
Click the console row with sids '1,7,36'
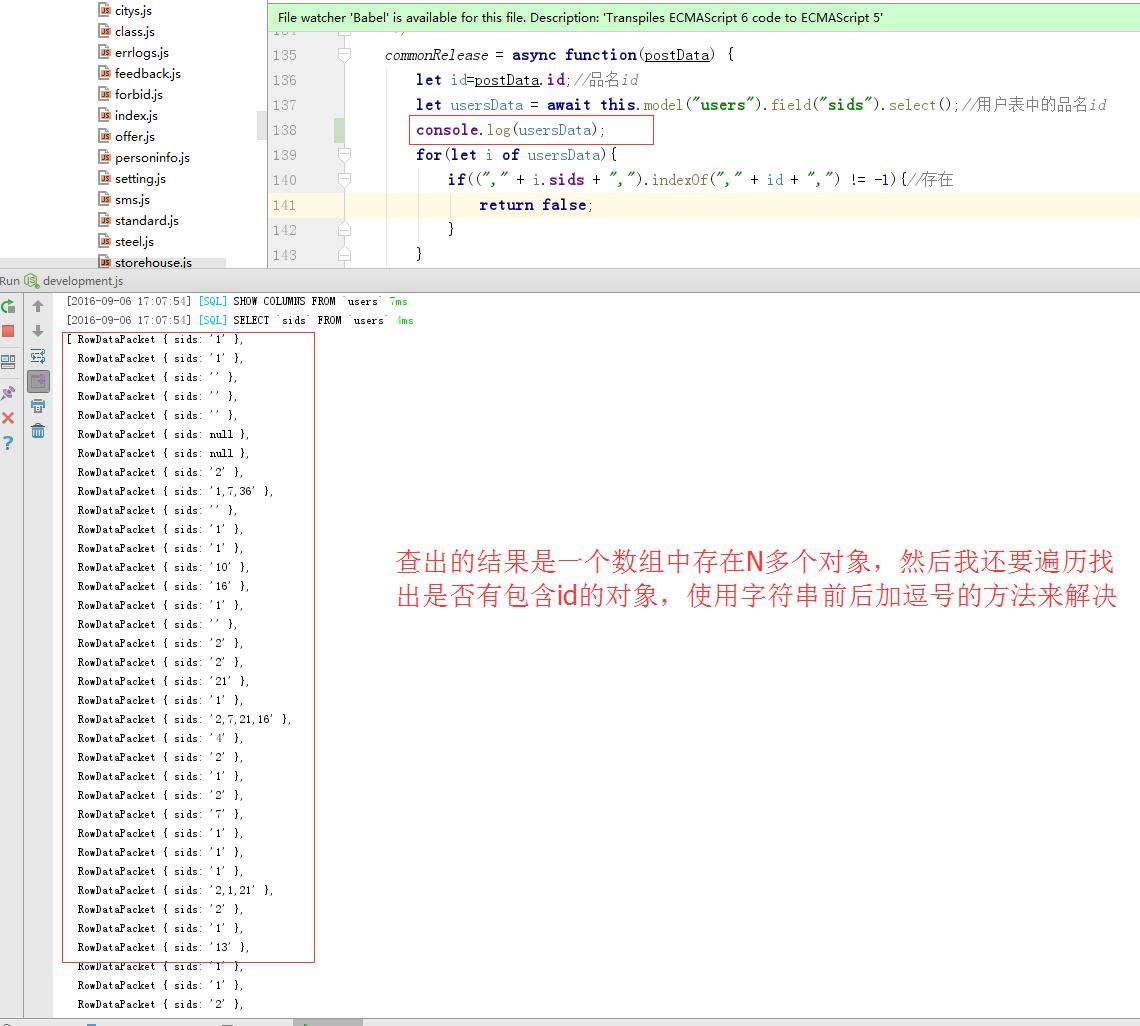click(175, 492)
